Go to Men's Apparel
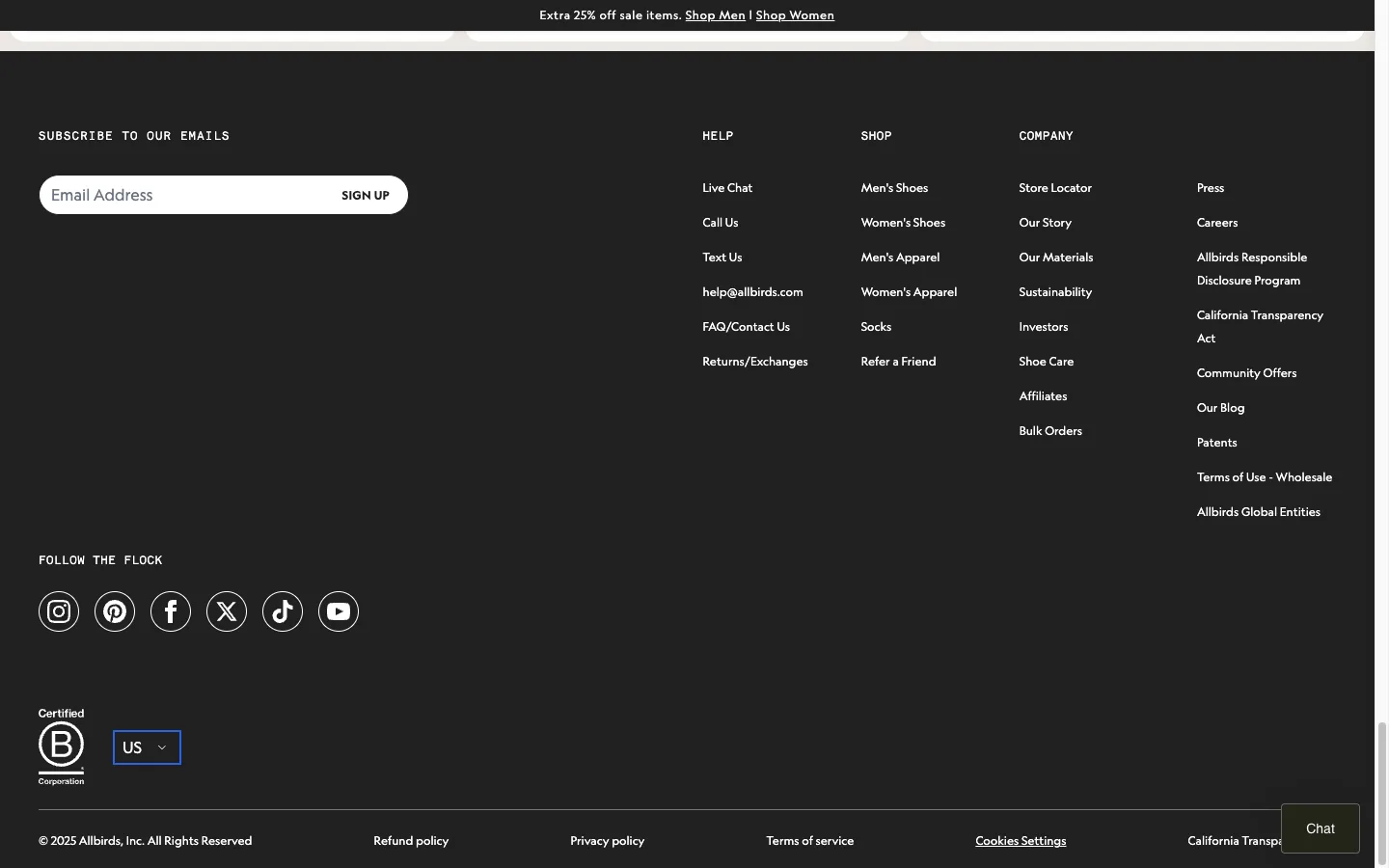The image size is (1389, 868). (x=900, y=258)
